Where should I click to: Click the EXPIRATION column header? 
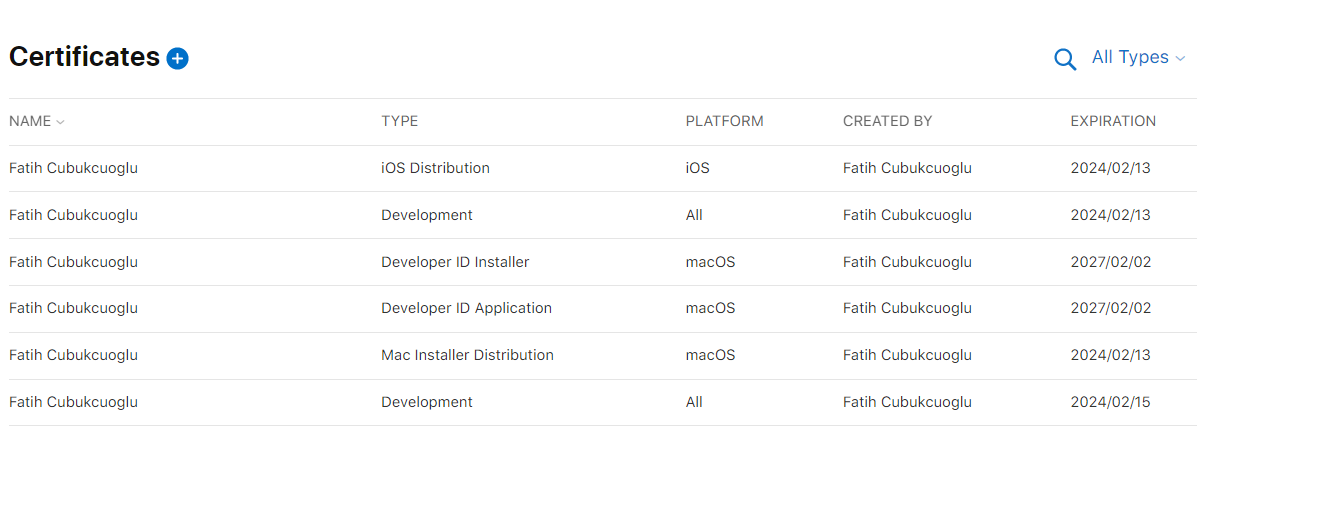pos(1113,121)
